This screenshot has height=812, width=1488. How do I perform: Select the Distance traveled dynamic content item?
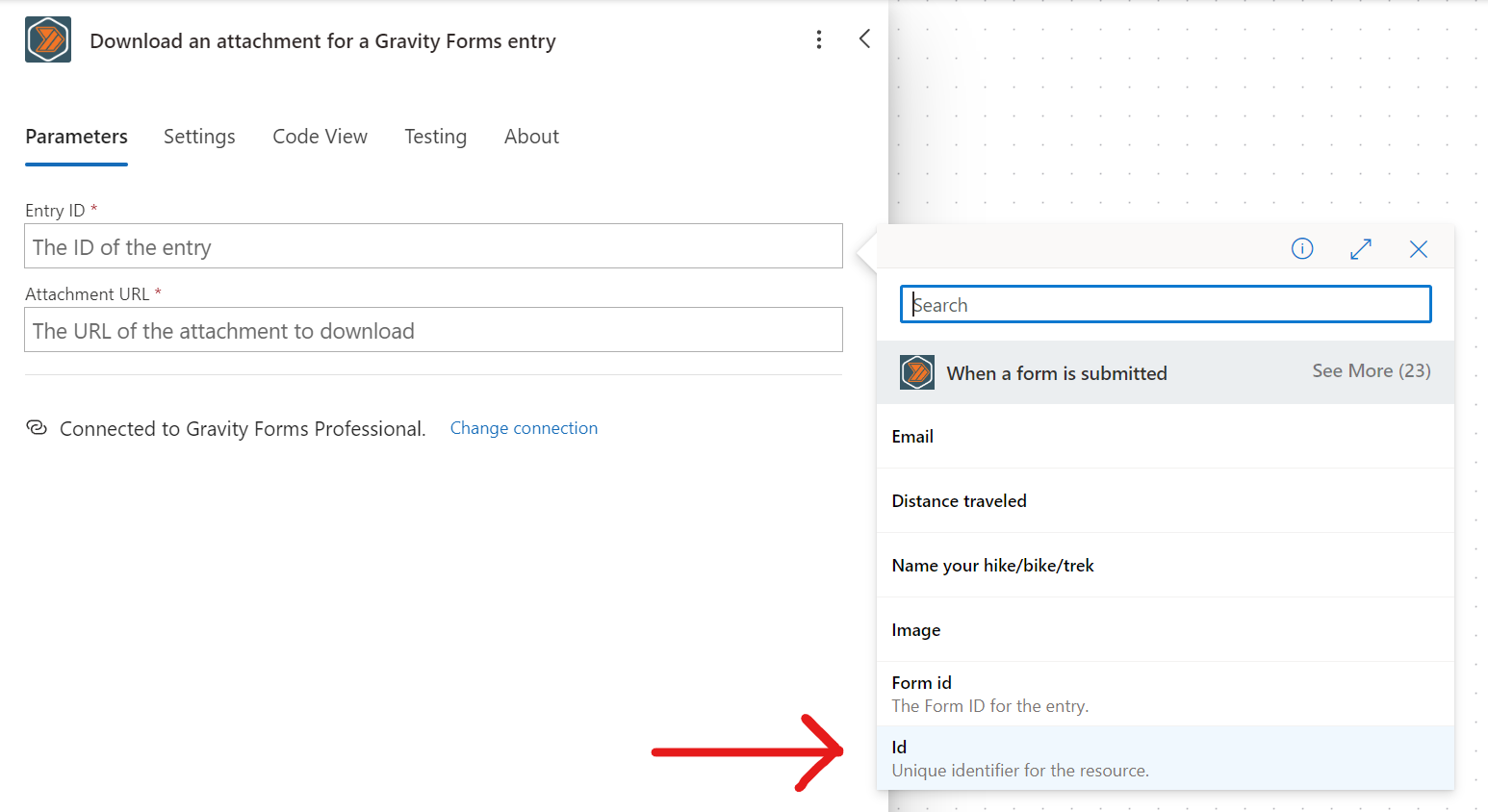(1166, 501)
